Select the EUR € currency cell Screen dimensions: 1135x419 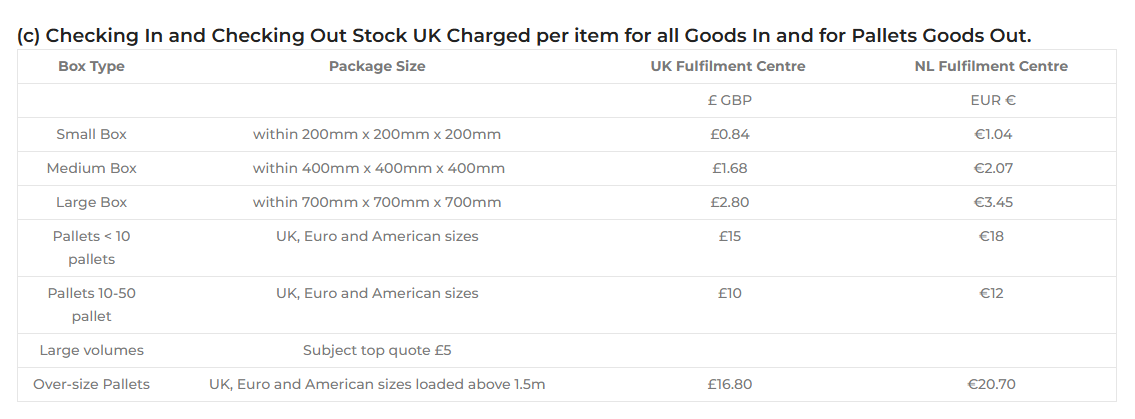(992, 100)
